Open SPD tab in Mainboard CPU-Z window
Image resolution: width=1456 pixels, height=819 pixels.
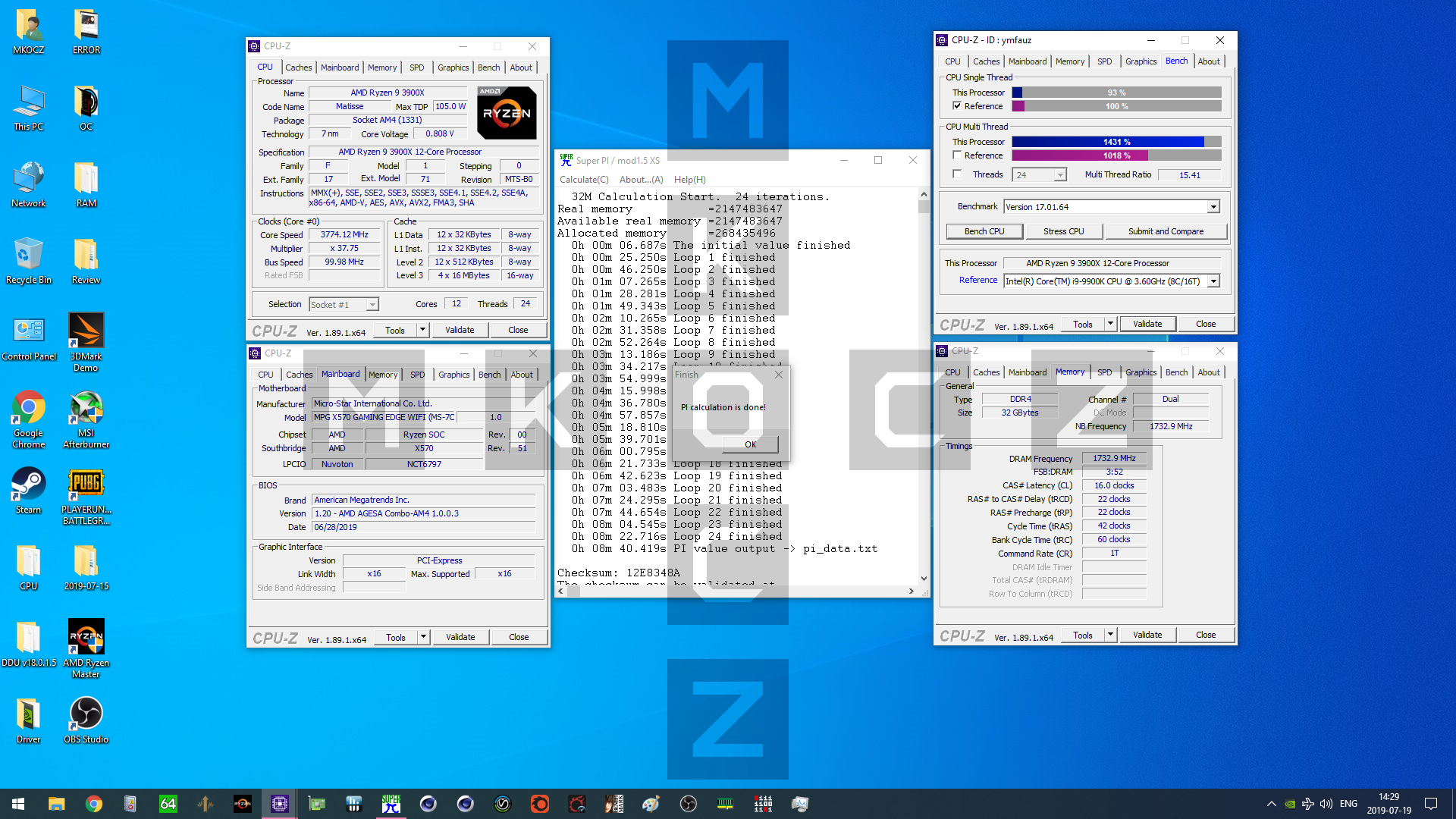[x=418, y=375]
